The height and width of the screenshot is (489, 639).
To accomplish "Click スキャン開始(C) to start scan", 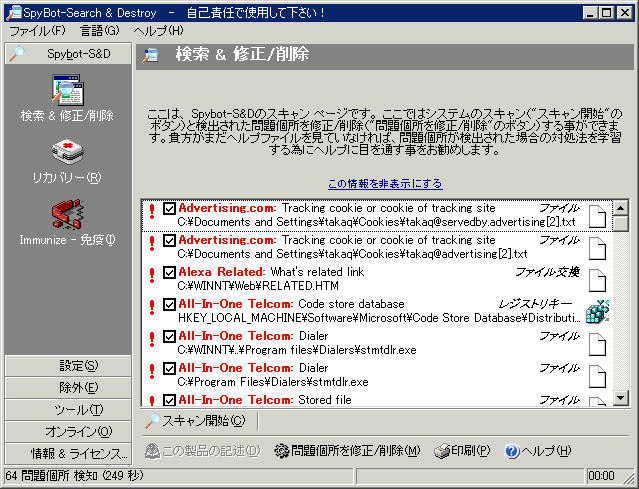I will click(196, 421).
